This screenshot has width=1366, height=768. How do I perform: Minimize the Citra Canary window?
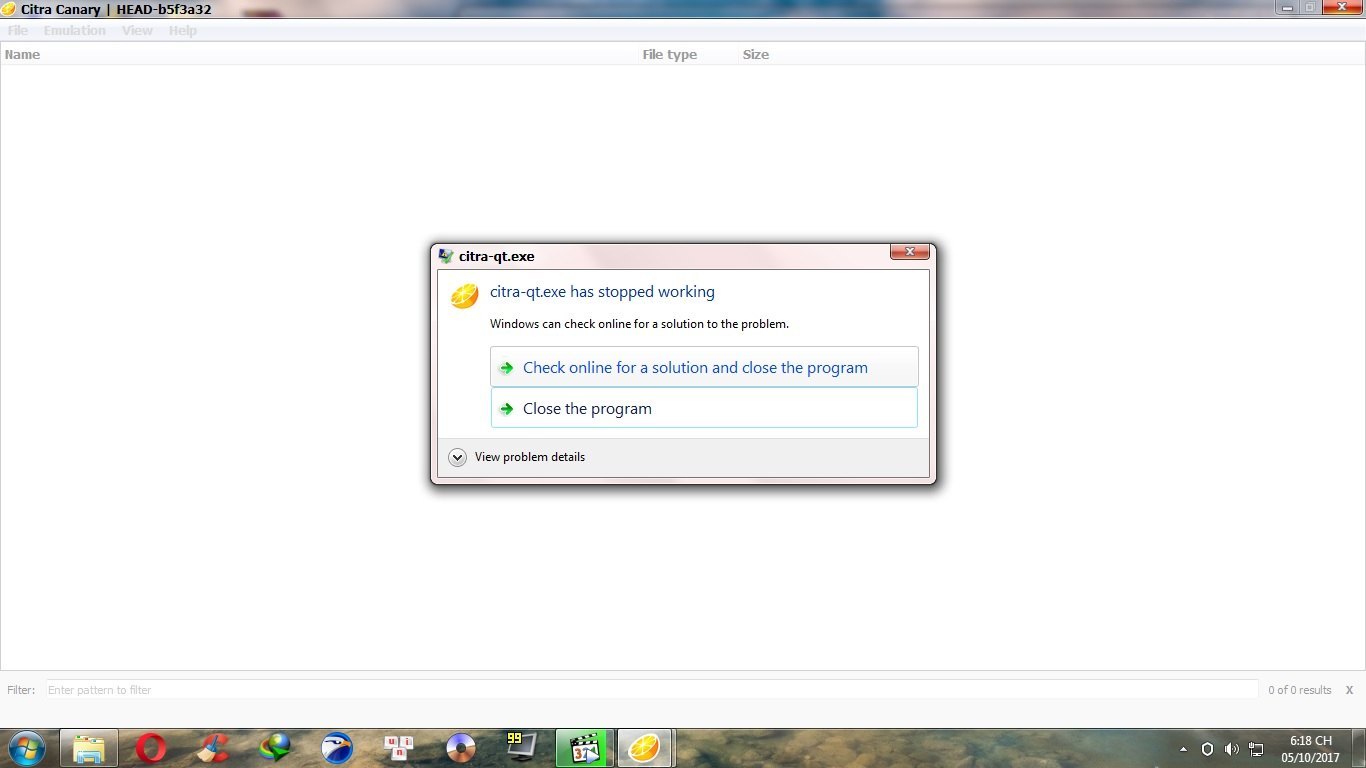click(1288, 7)
